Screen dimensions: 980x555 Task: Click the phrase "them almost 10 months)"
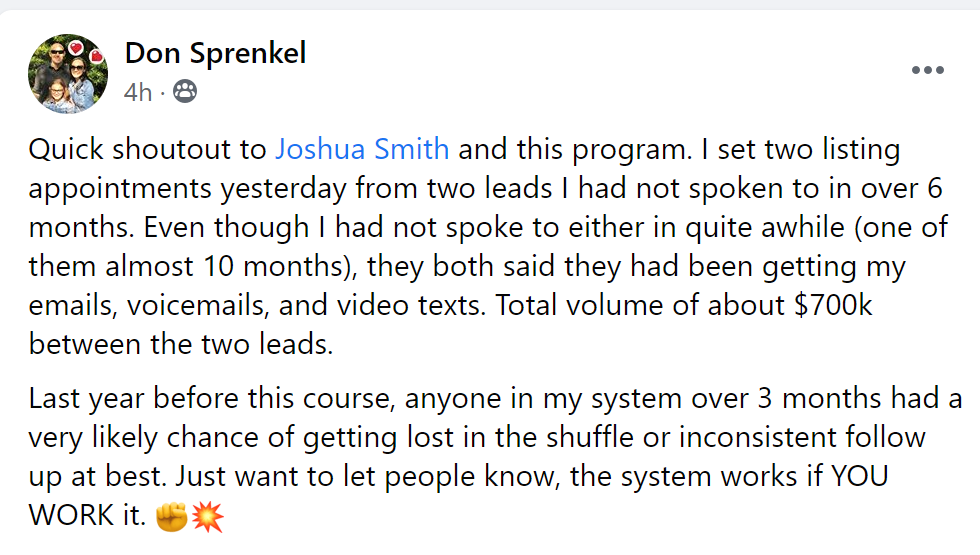192,266
